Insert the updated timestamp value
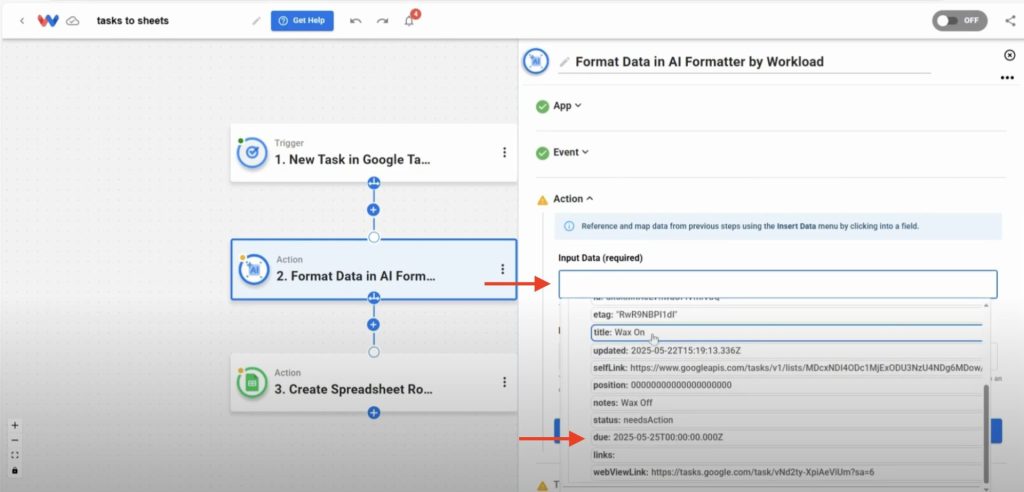Screen dimensions: 1024x492 click(x=786, y=350)
